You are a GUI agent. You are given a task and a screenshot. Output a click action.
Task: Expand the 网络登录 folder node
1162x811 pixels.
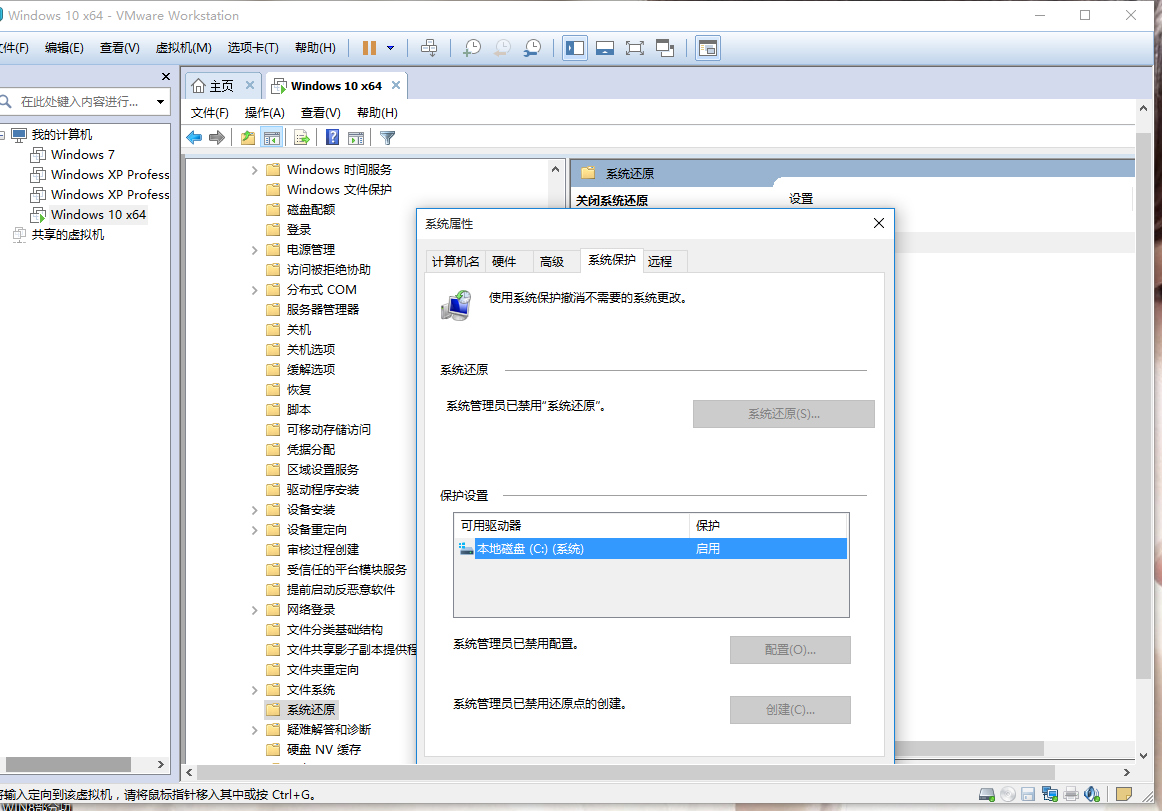(254, 610)
